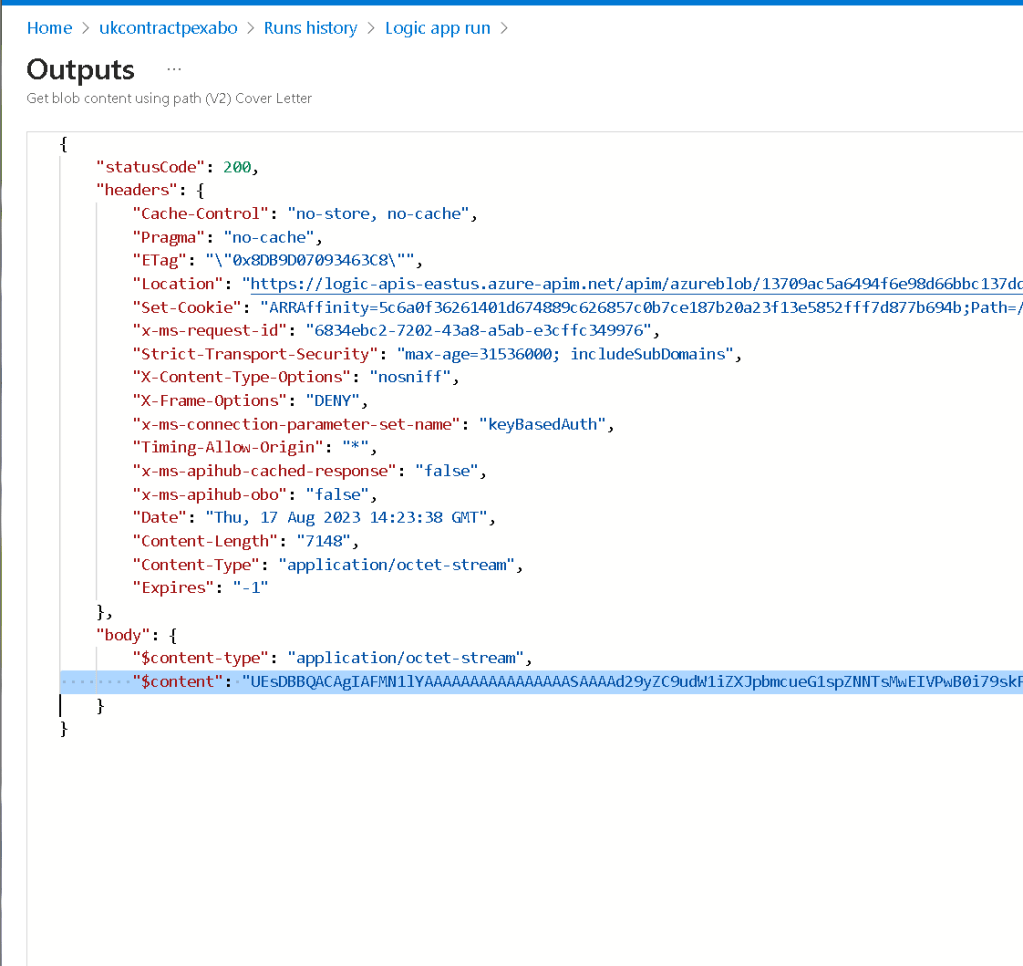Viewport: 1023px width, 966px height.
Task: Select the "x-ms-apihub-obo" key
Action: click(x=209, y=494)
